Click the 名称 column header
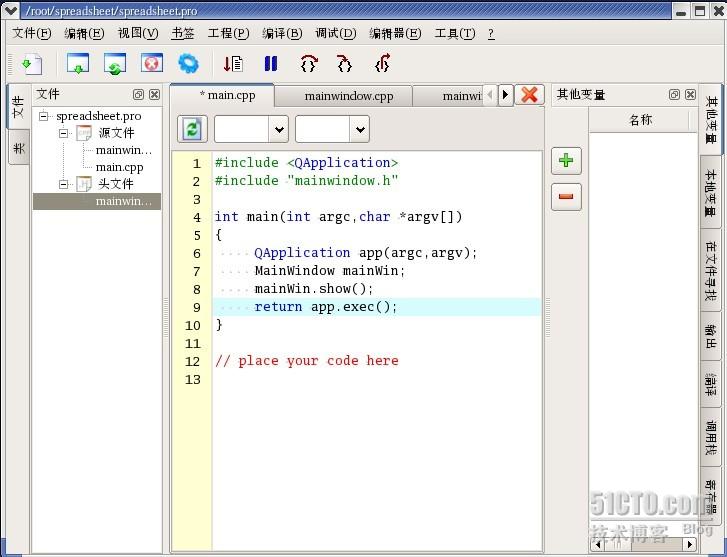The image size is (727, 557). pyautogui.click(x=640, y=120)
